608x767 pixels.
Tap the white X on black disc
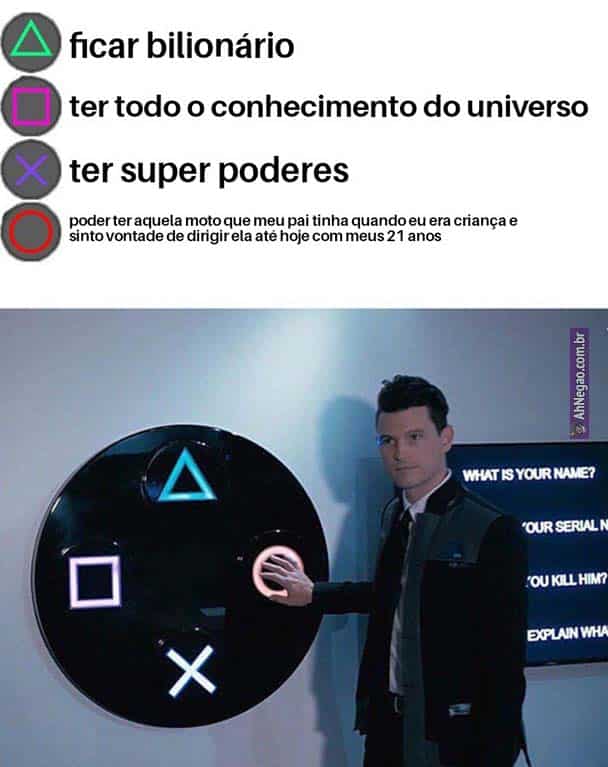[191, 670]
